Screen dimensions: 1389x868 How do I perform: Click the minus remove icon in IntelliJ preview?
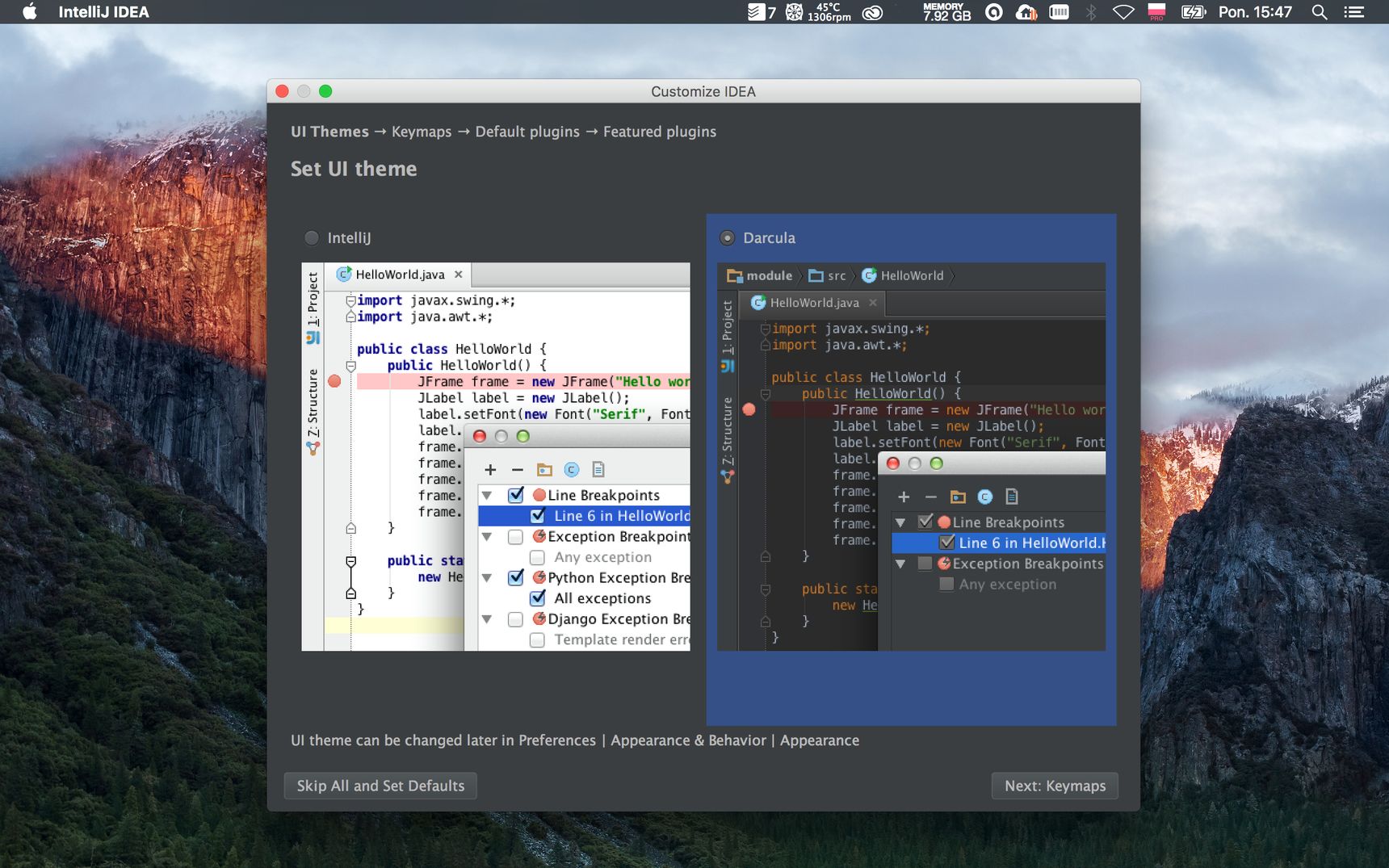(518, 469)
